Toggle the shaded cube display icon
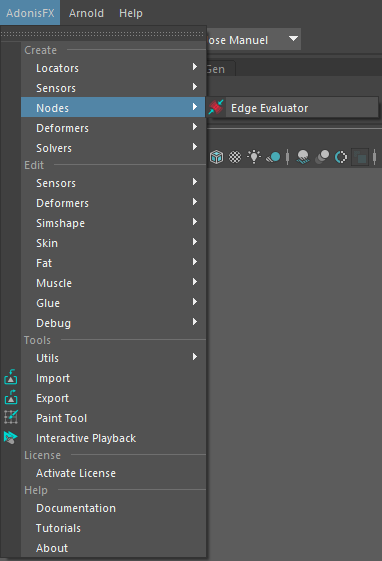This screenshot has width=382, height=561. [x=216, y=157]
